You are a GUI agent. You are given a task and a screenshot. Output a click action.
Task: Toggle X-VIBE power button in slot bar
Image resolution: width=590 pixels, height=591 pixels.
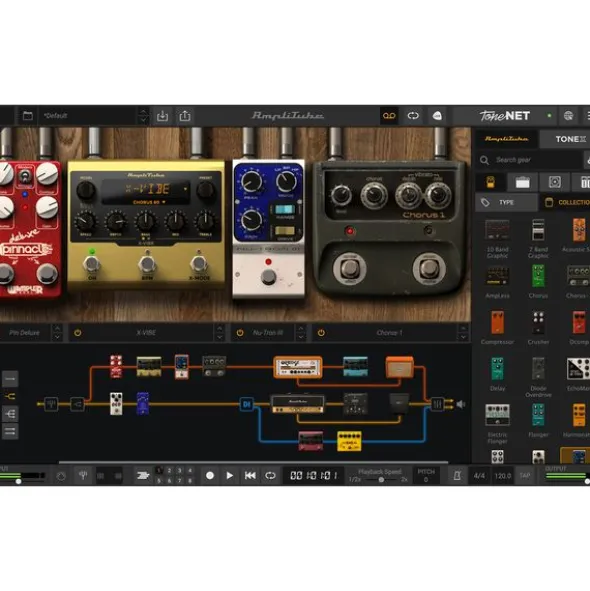coord(78,333)
